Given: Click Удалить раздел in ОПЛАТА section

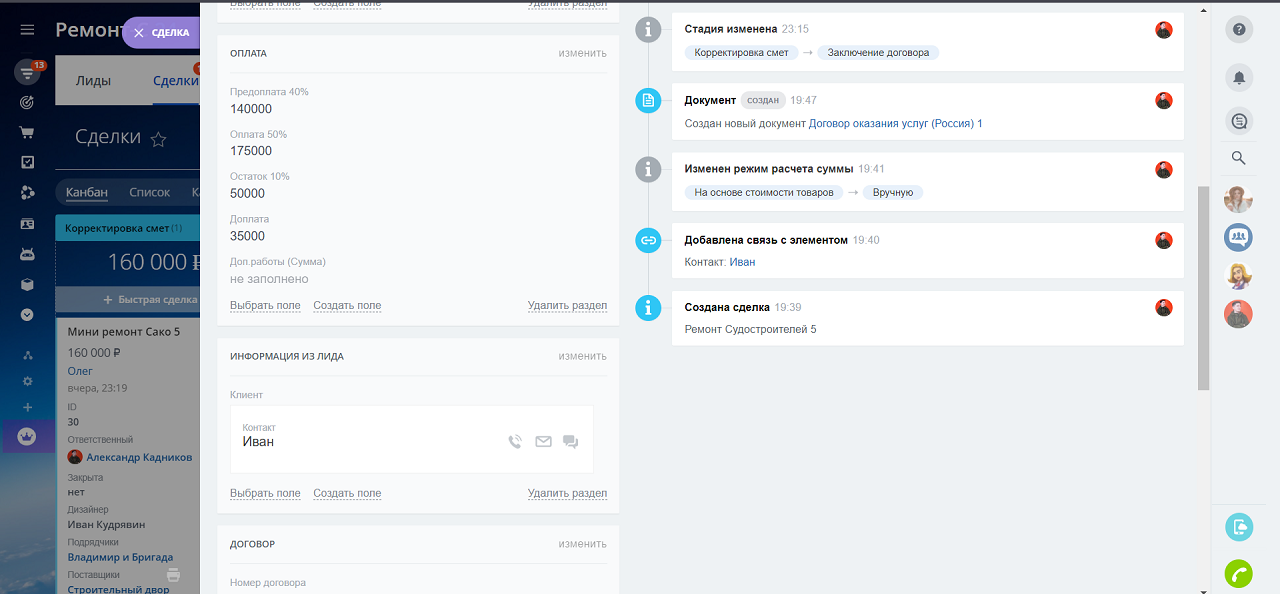Looking at the screenshot, I should tap(567, 305).
